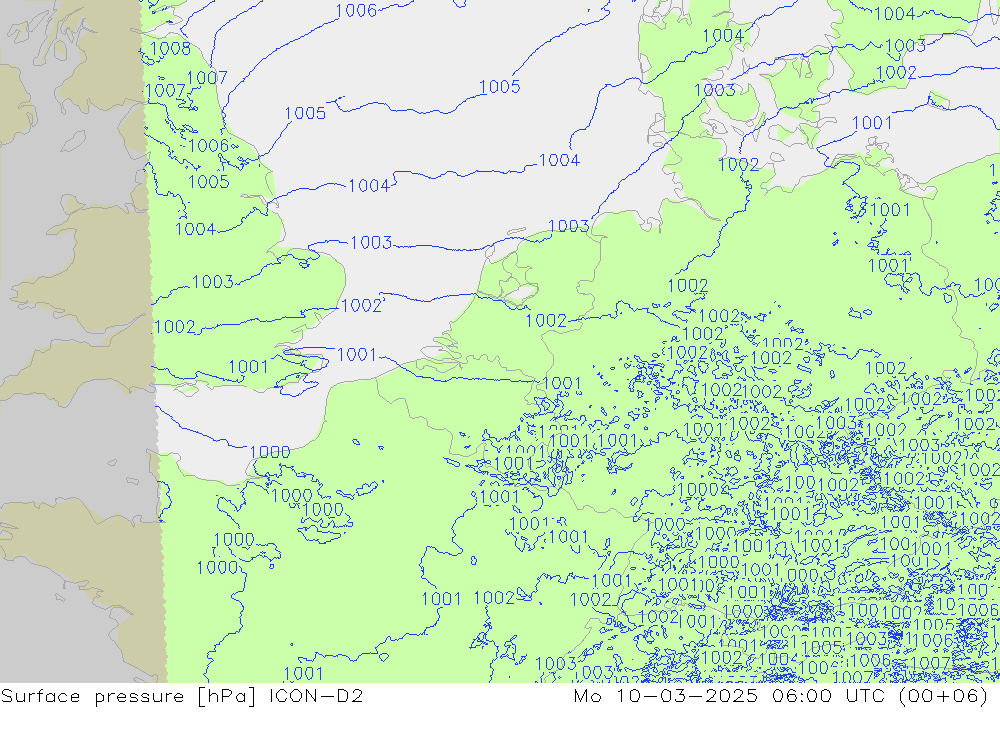The width and height of the screenshot is (1000, 733).
Task: Click the '06:00 UTC' time text
Action: click(x=828, y=695)
